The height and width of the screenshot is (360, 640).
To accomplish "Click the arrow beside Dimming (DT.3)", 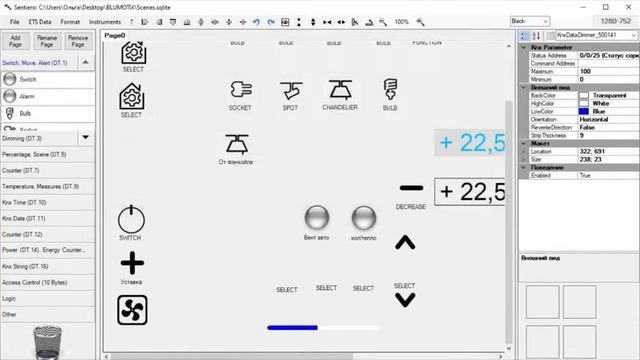I will coord(85,138).
